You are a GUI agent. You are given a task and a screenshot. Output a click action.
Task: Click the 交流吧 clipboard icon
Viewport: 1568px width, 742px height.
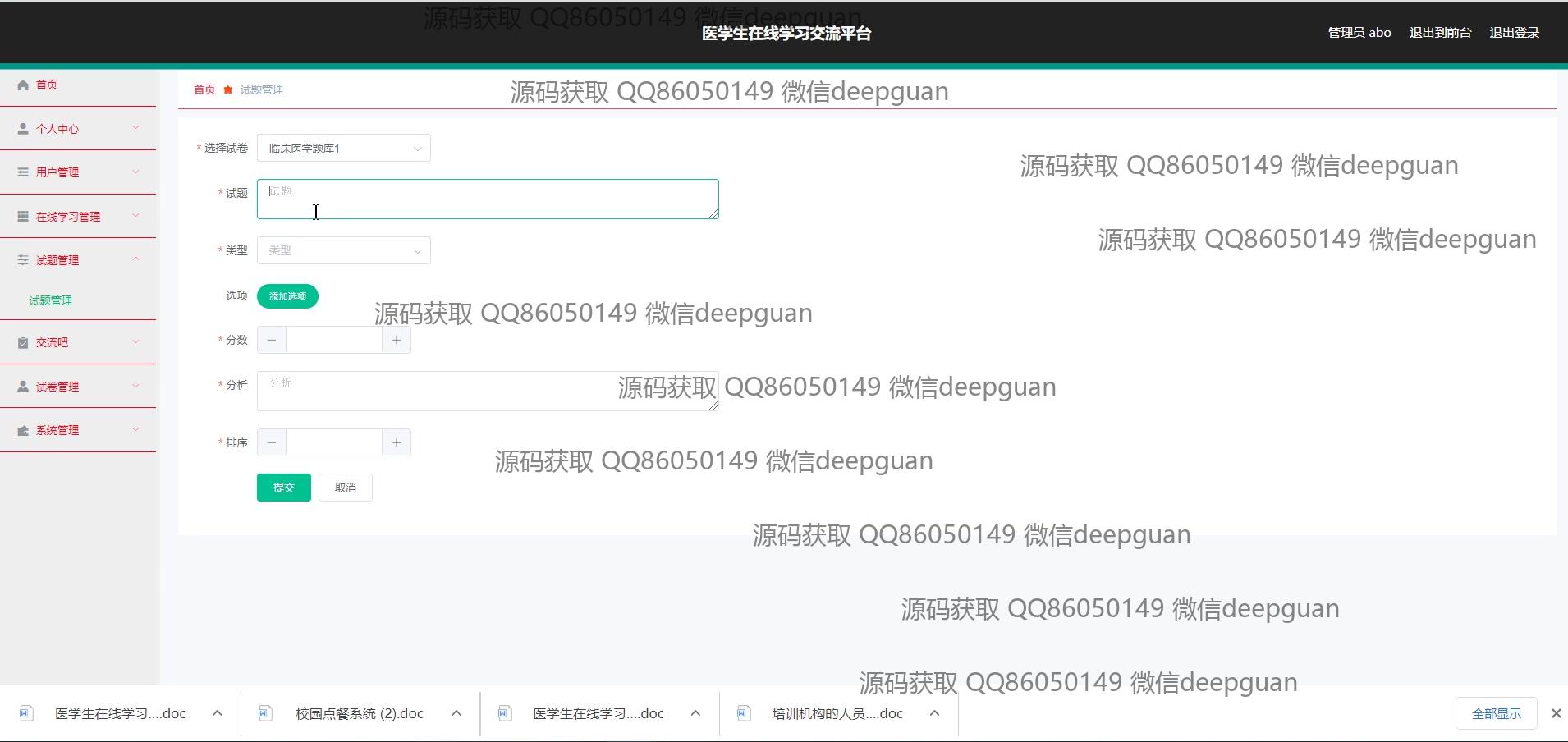click(x=23, y=343)
